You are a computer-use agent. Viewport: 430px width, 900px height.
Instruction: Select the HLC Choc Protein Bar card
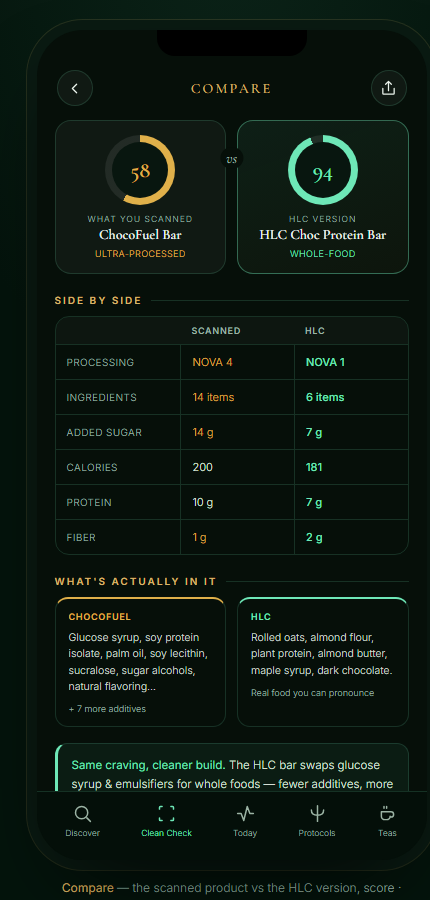[x=323, y=197]
